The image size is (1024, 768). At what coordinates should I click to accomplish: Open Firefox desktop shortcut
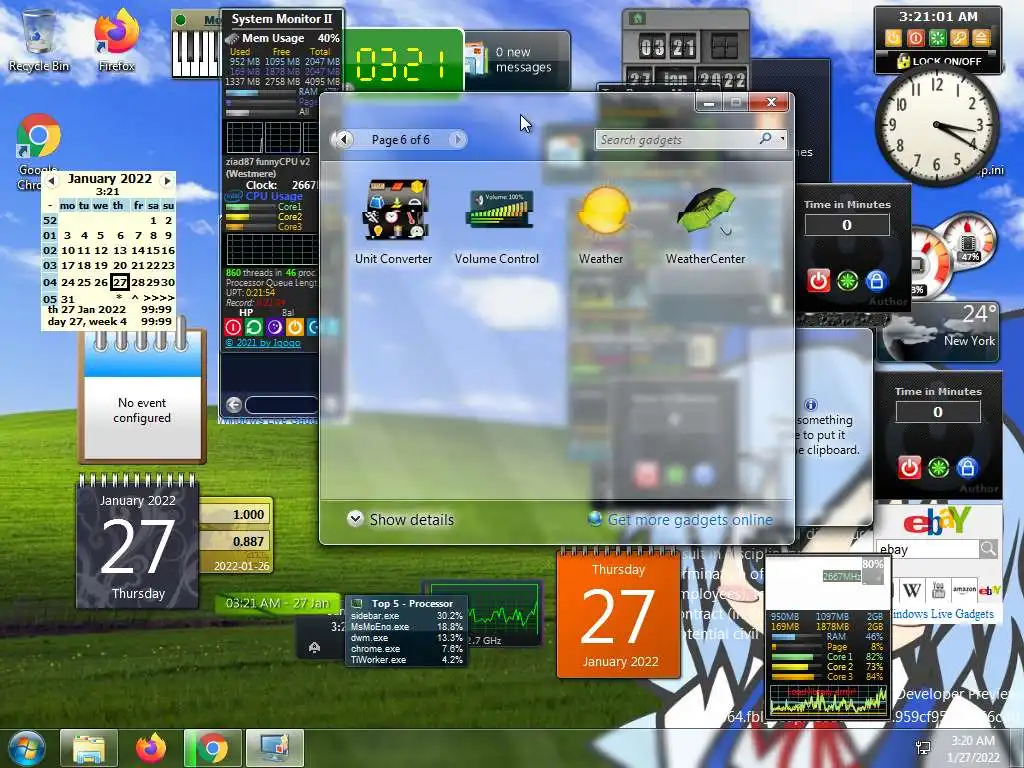click(116, 40)
